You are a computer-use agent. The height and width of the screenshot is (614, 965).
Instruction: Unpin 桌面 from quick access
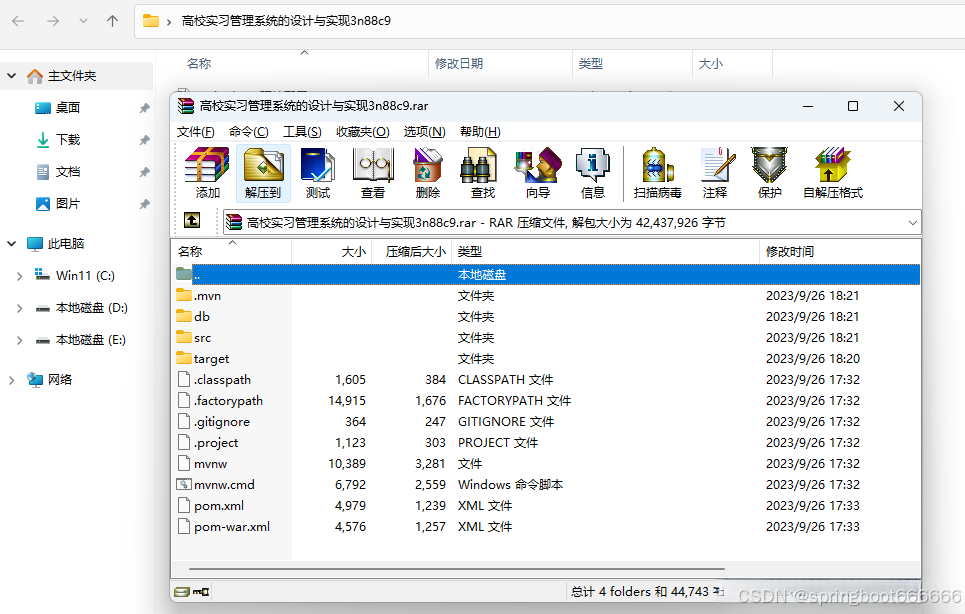(145, 108)
